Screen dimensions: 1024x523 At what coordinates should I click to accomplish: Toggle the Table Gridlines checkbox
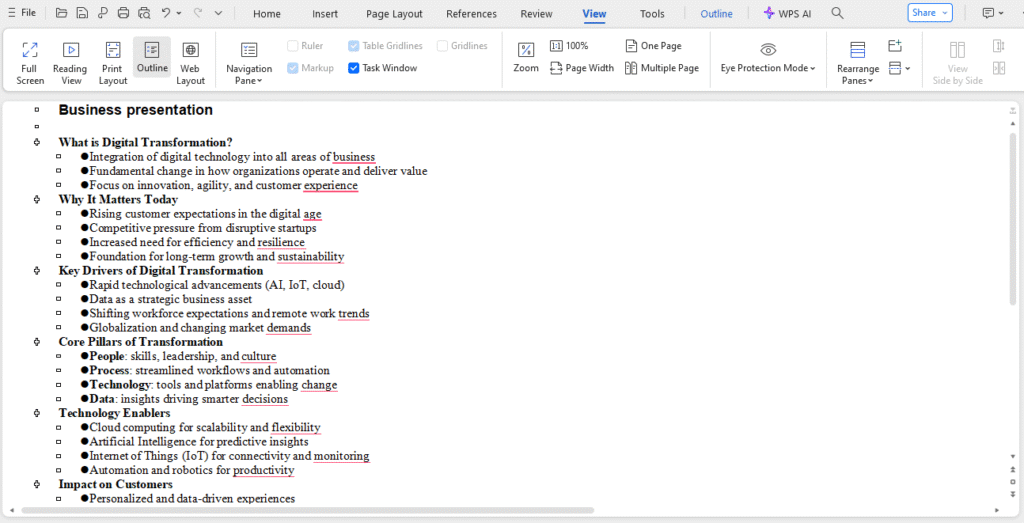(x=354, y=46)
